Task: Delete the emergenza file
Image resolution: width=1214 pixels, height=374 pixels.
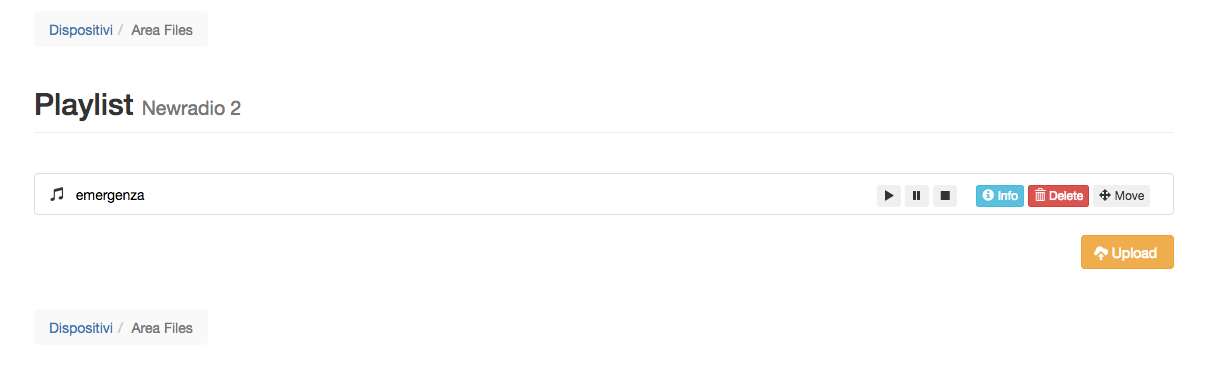Action: click(x=1058, y=196)
